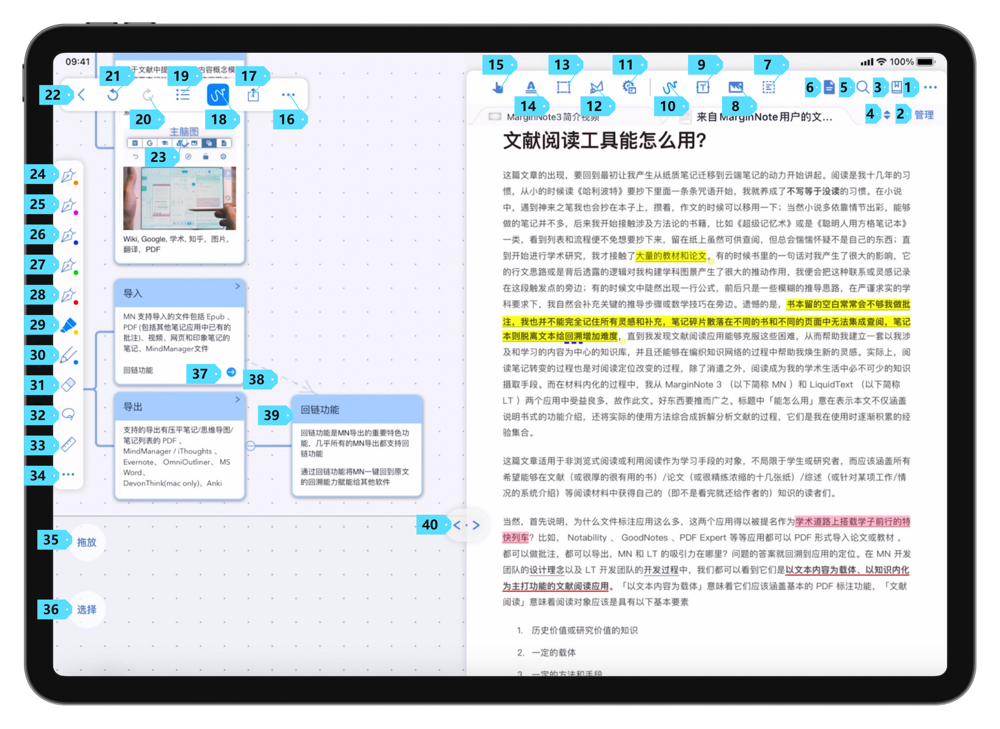The width and height of the screenshot is (1000, 729).
Task: Select the image insert tool
Action: [736, 87]
